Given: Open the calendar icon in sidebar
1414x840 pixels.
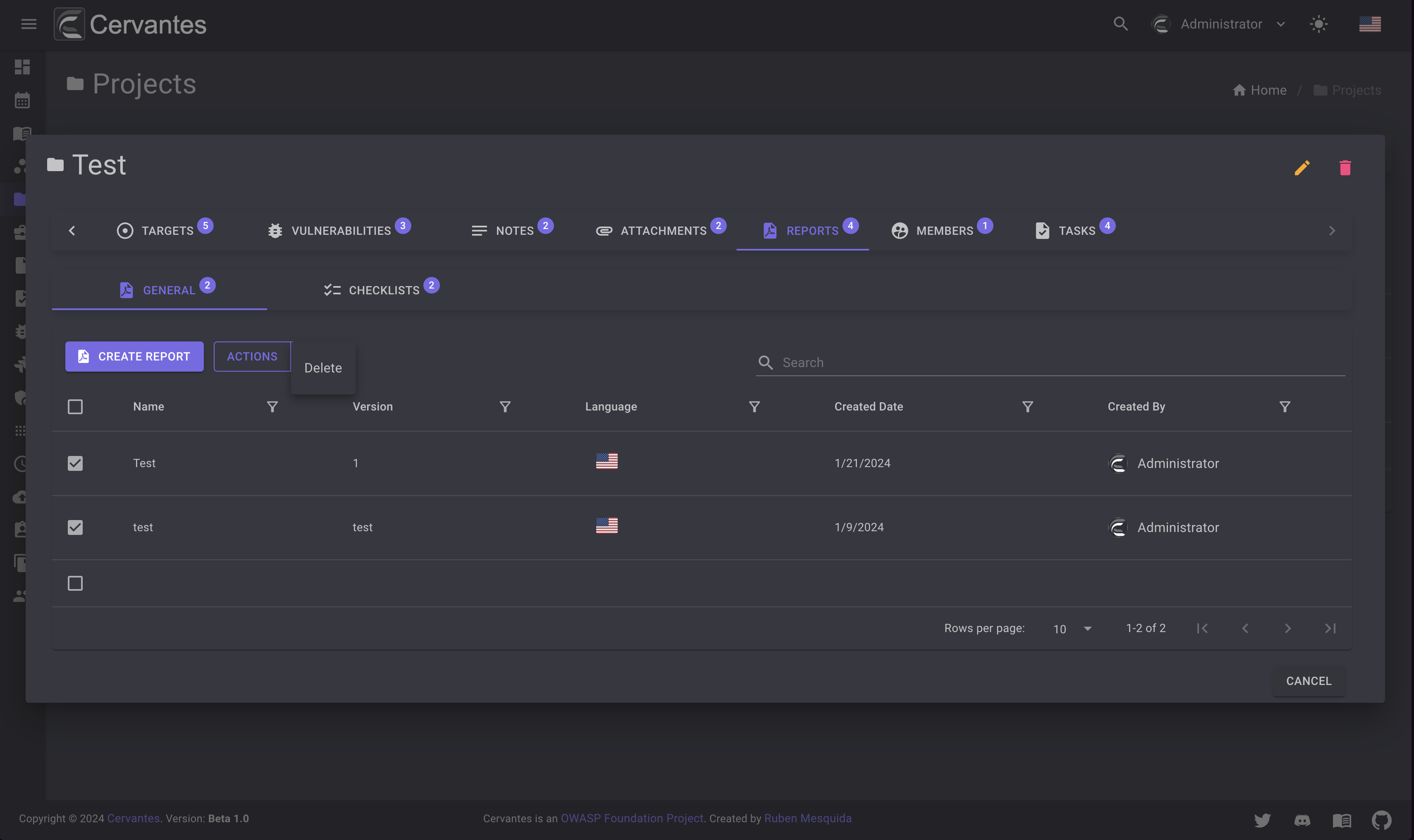Looking at the screenshot, I should 22,100.
